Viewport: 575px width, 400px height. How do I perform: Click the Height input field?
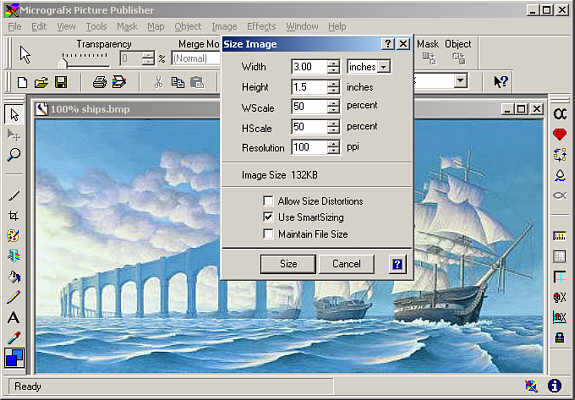[308, 87]
